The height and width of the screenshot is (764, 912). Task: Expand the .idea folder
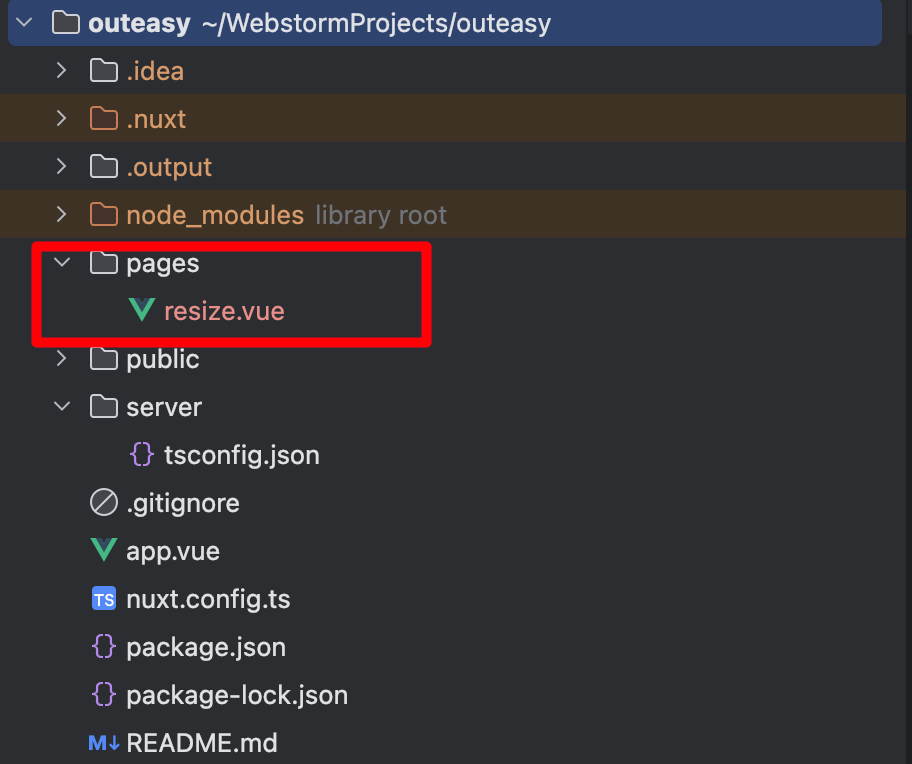tap(62, 70)
